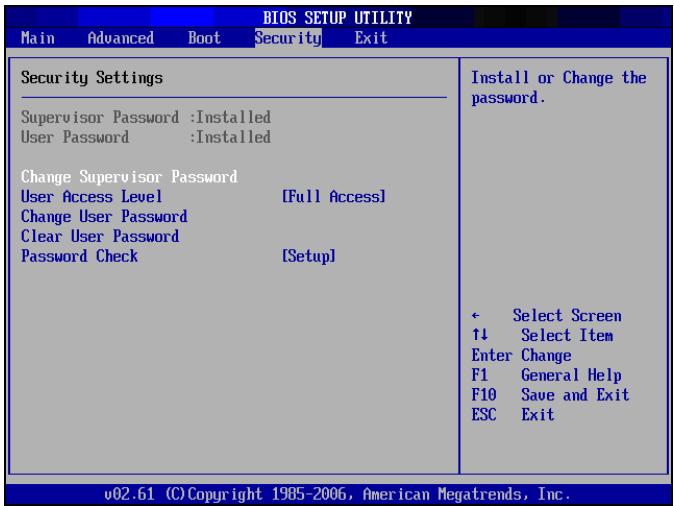The image size is (674, 506).
Task: Select Change Supervisor Password option
Action: 129,177
